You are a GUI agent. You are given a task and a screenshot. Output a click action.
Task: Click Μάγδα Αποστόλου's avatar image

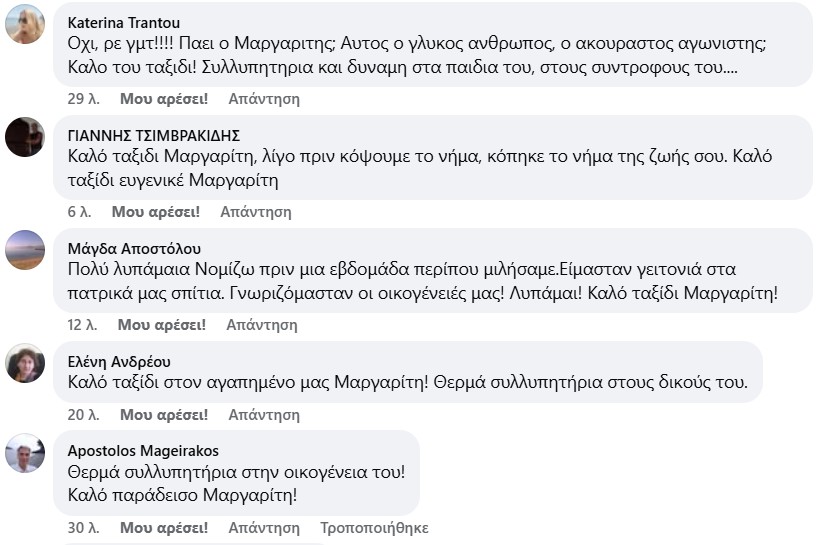pos(25,250)
